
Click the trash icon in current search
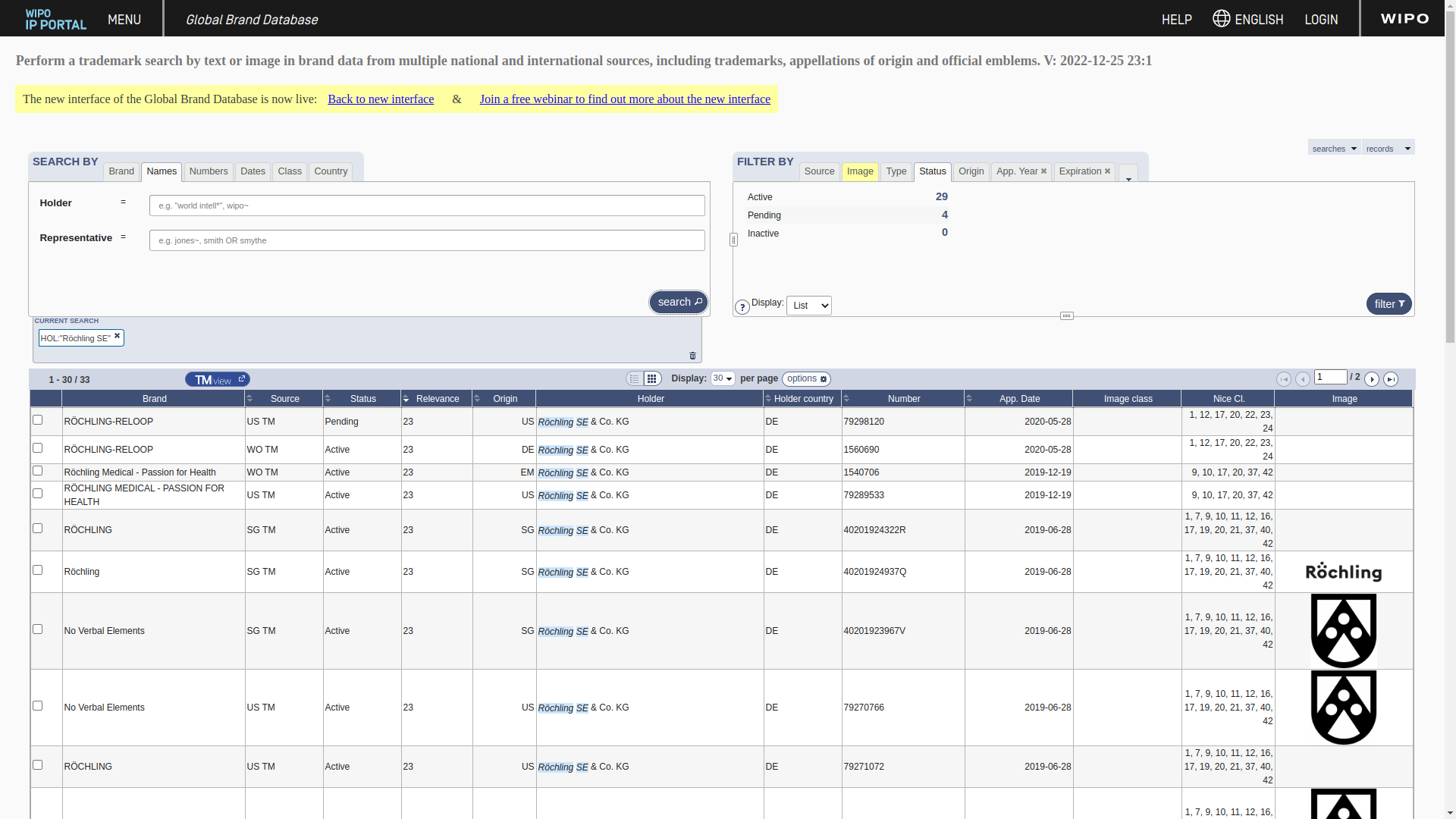coord(692,356)
